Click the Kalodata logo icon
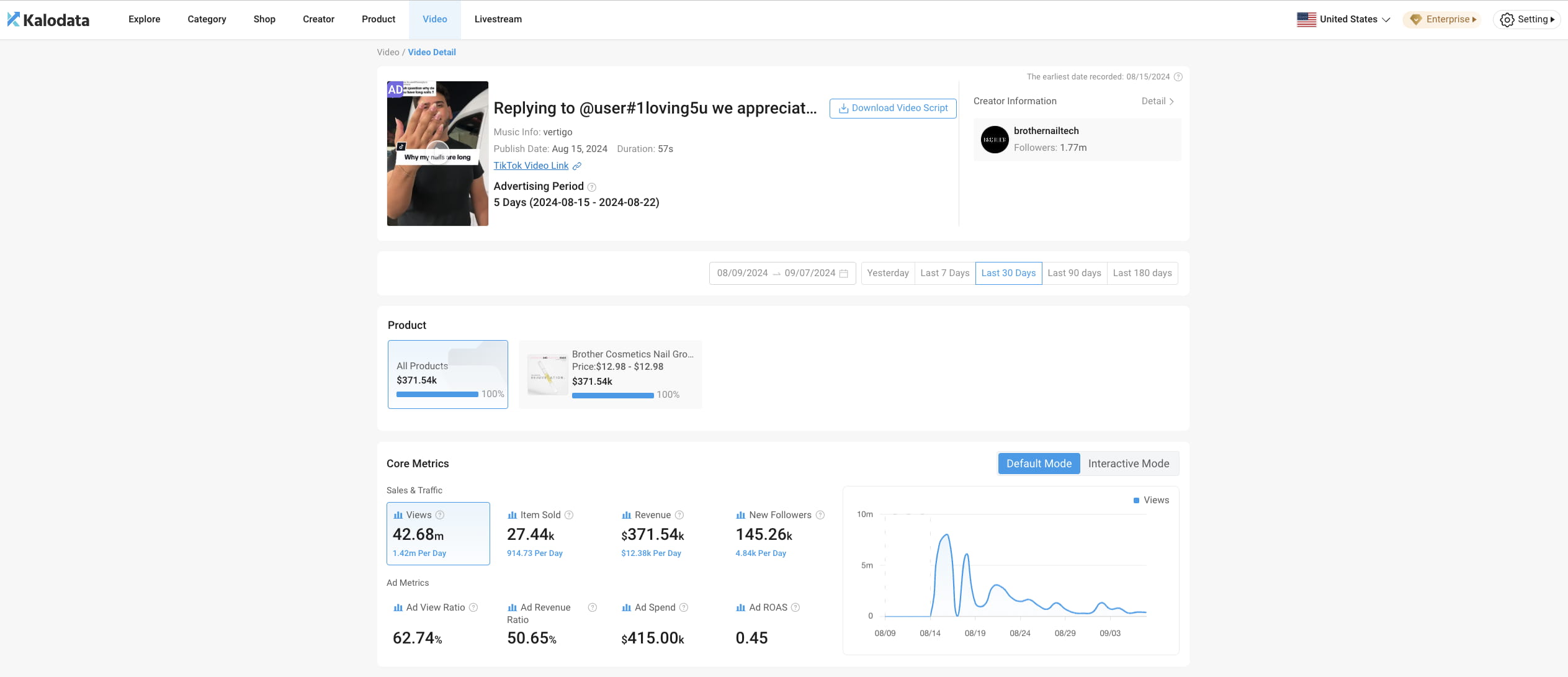This screenshot has height=677, width=1568. tap(14, 19)
